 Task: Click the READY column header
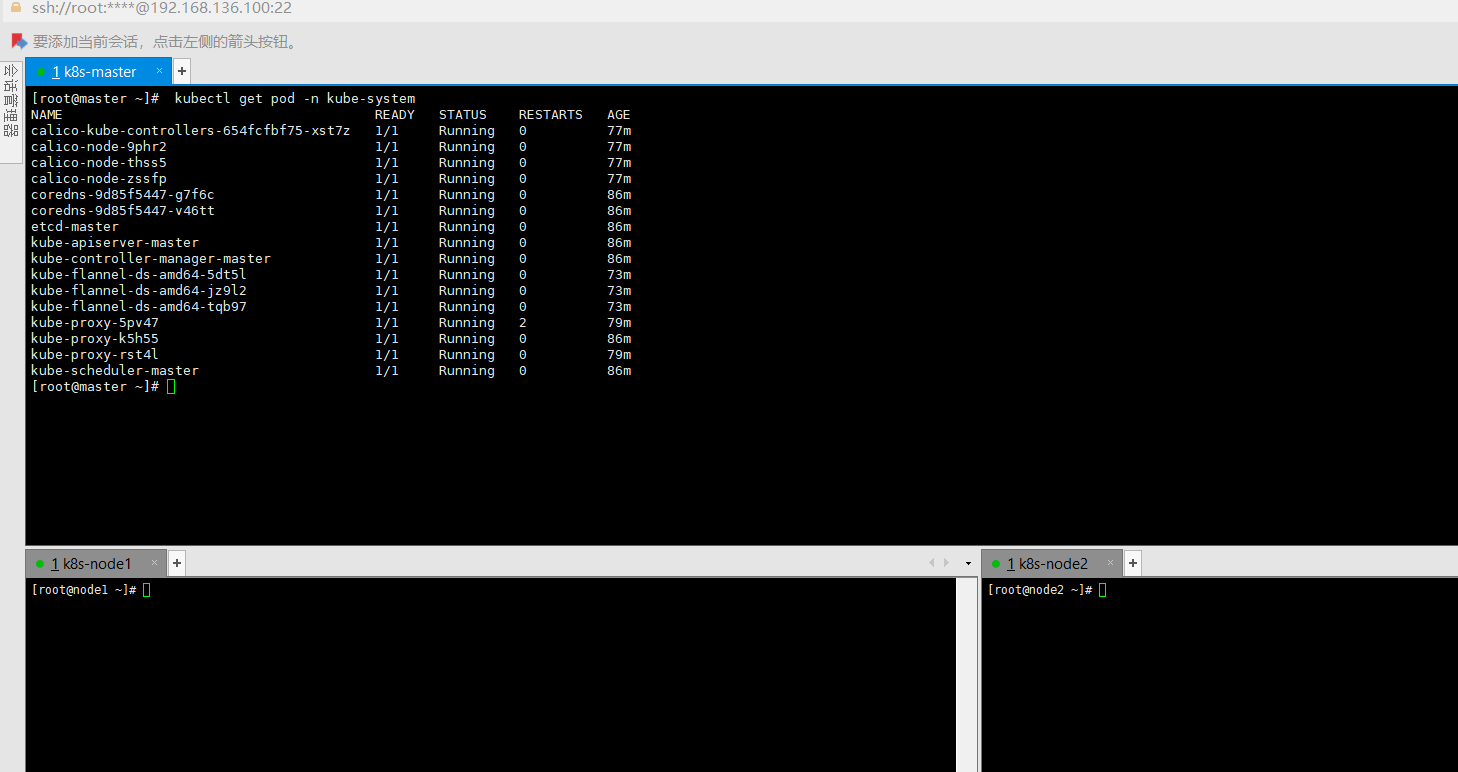(x=395, y=114)
